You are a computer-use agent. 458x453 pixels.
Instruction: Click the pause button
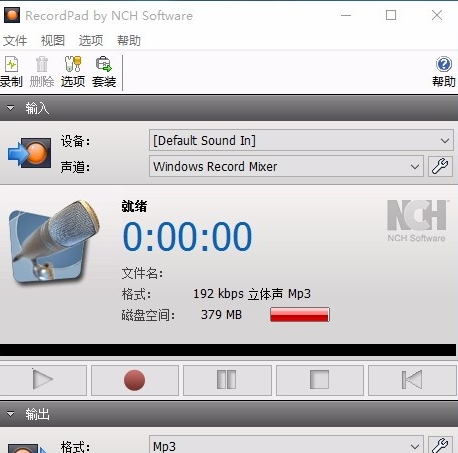227,380
